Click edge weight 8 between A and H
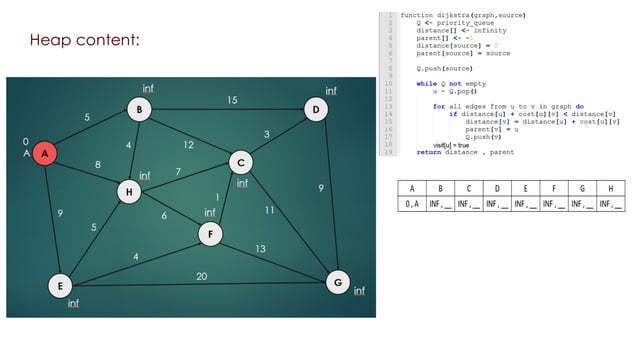 [x=98, y=164]
